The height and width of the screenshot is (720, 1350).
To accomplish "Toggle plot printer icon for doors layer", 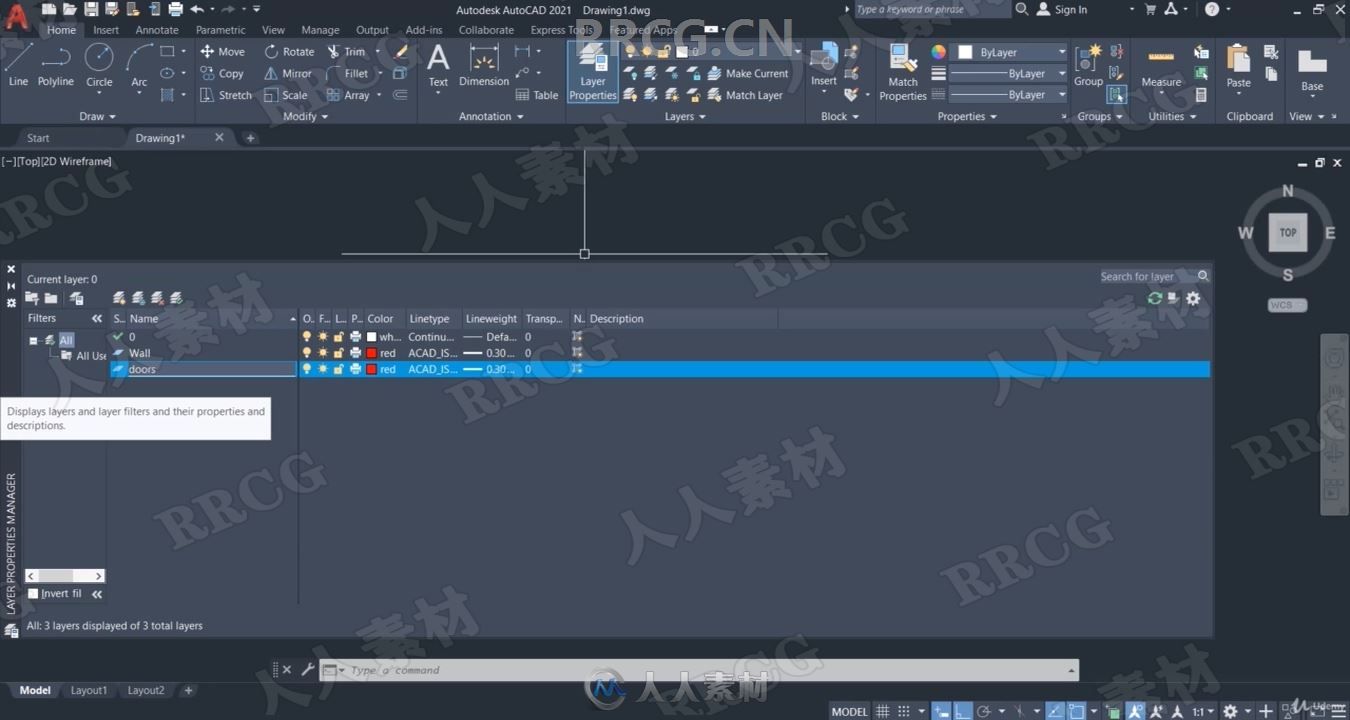I will tap(355, 369).
